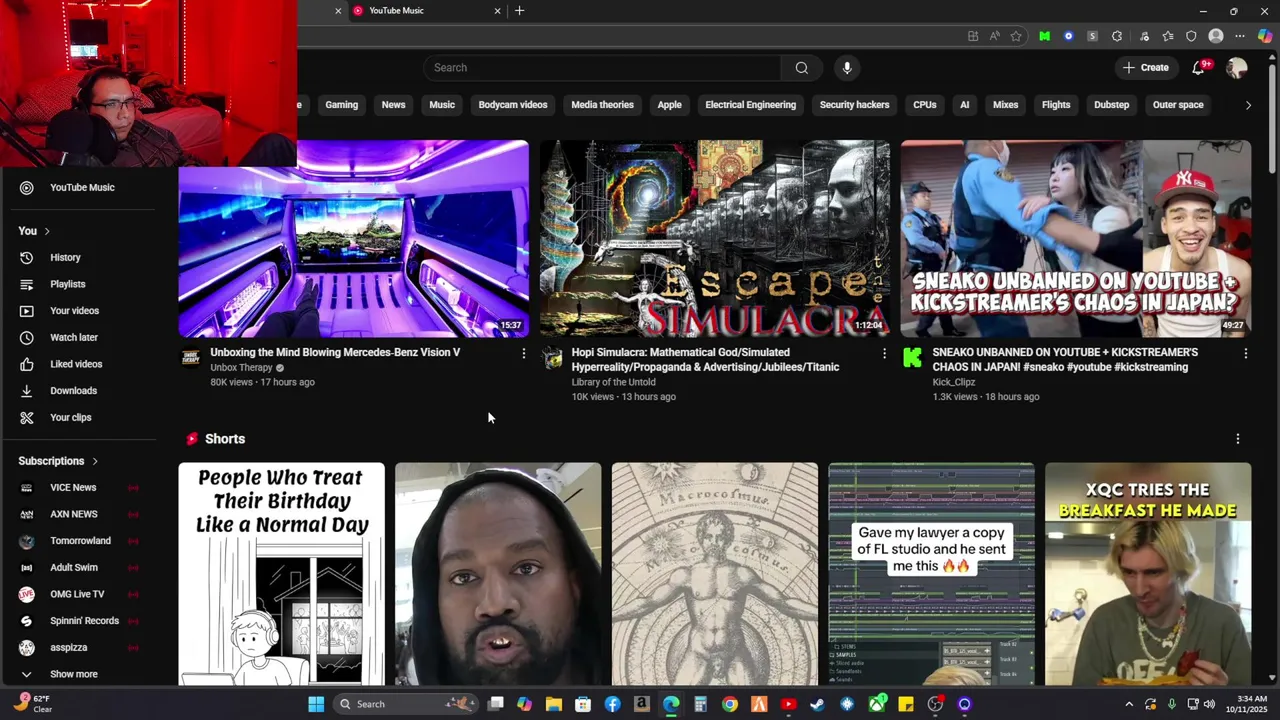This screenshot has width=1280, height=720.
Task: Show hidden system tray icons
Action: click(x=1129, y=704)
